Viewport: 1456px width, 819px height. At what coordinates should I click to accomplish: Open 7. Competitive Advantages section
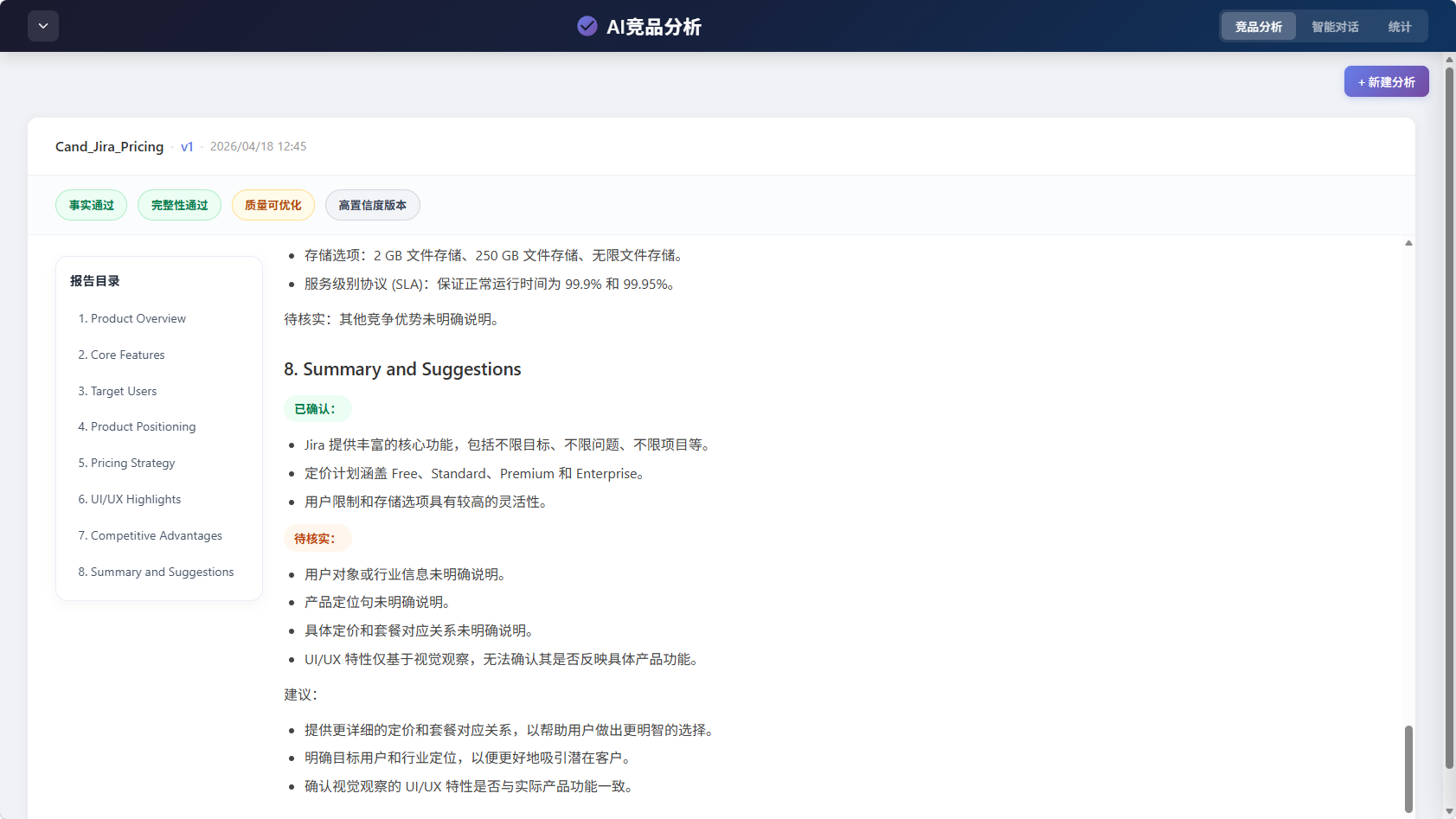(150, 535)
